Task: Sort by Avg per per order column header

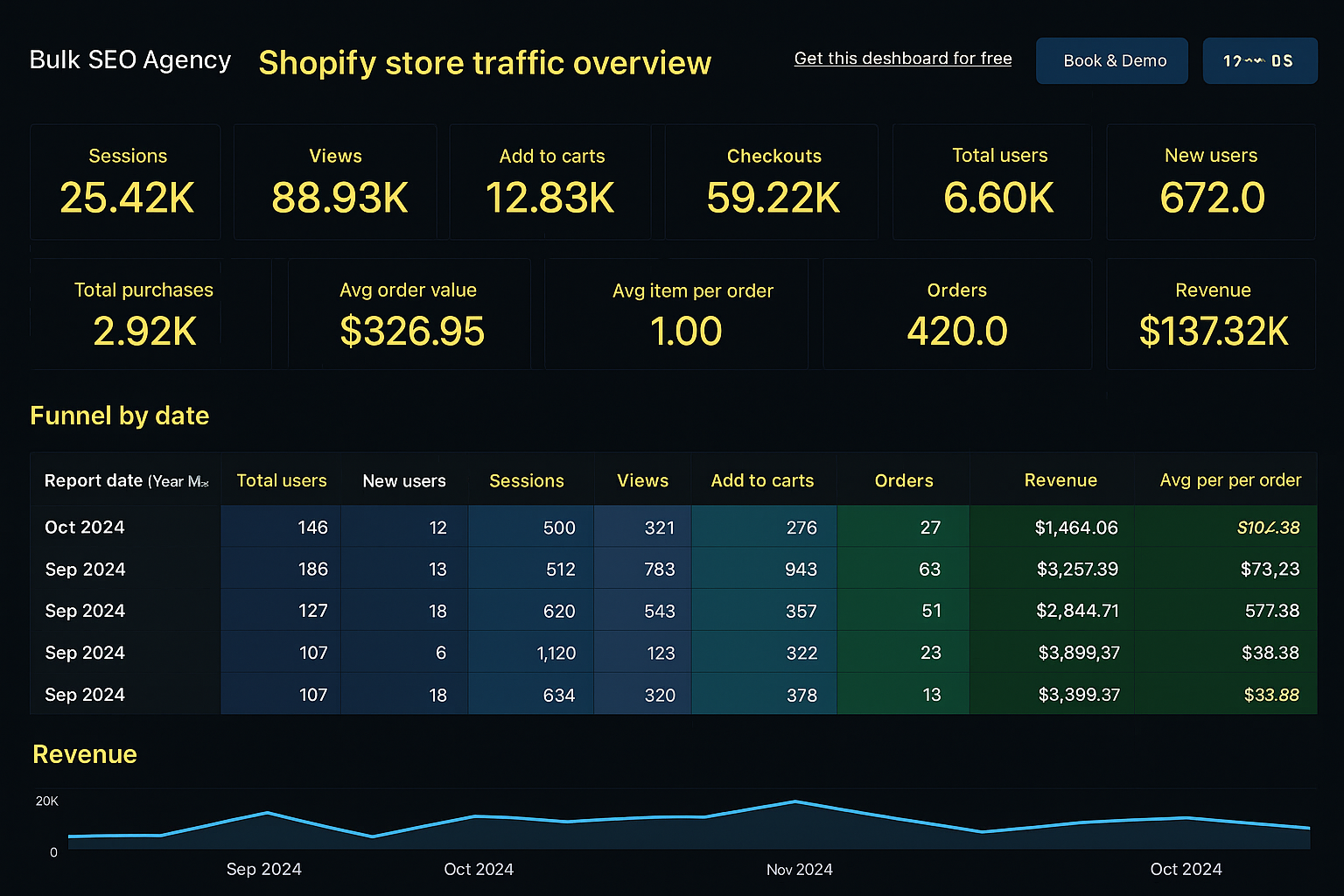Action: click(1230, 480)
